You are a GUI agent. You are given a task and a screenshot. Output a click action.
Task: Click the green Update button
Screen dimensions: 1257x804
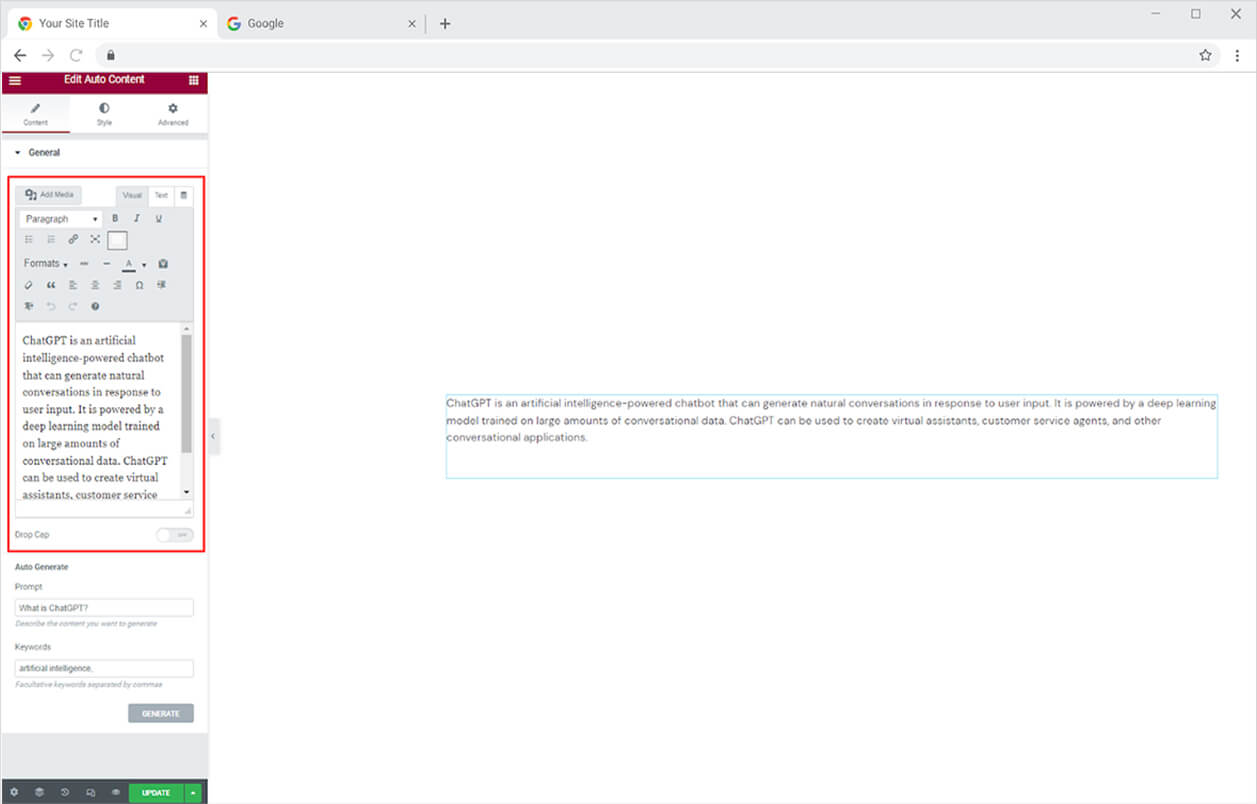(x=156, y=793)
